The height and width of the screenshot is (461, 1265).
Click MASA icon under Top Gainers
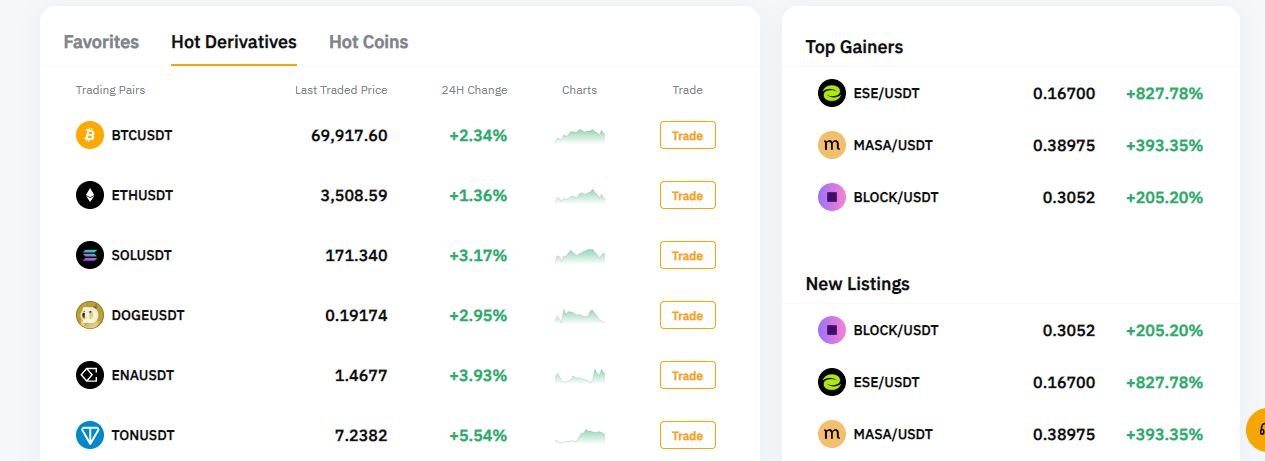tap(832, 145)
